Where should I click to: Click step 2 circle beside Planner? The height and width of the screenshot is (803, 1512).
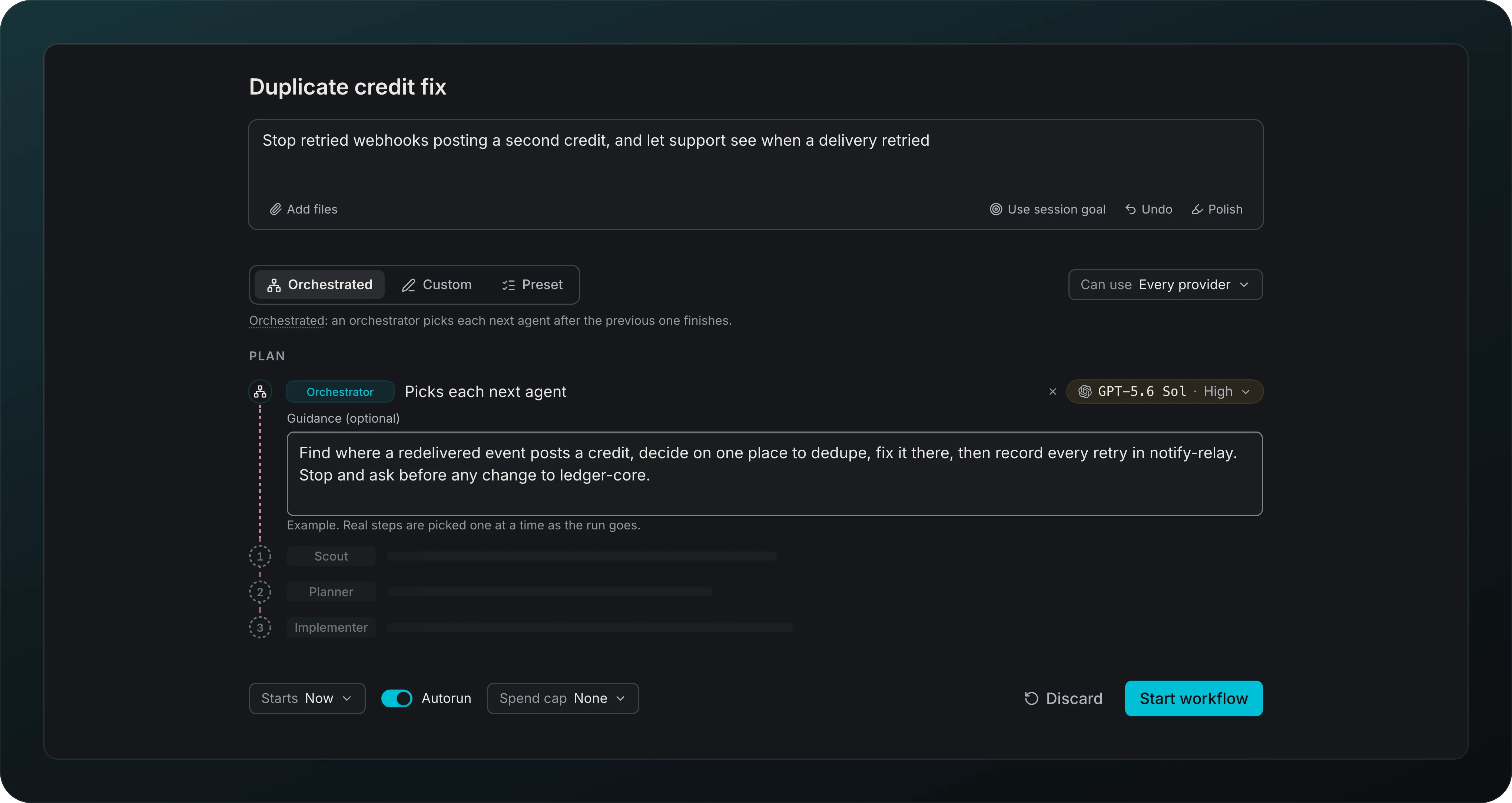tap(260, 592)
